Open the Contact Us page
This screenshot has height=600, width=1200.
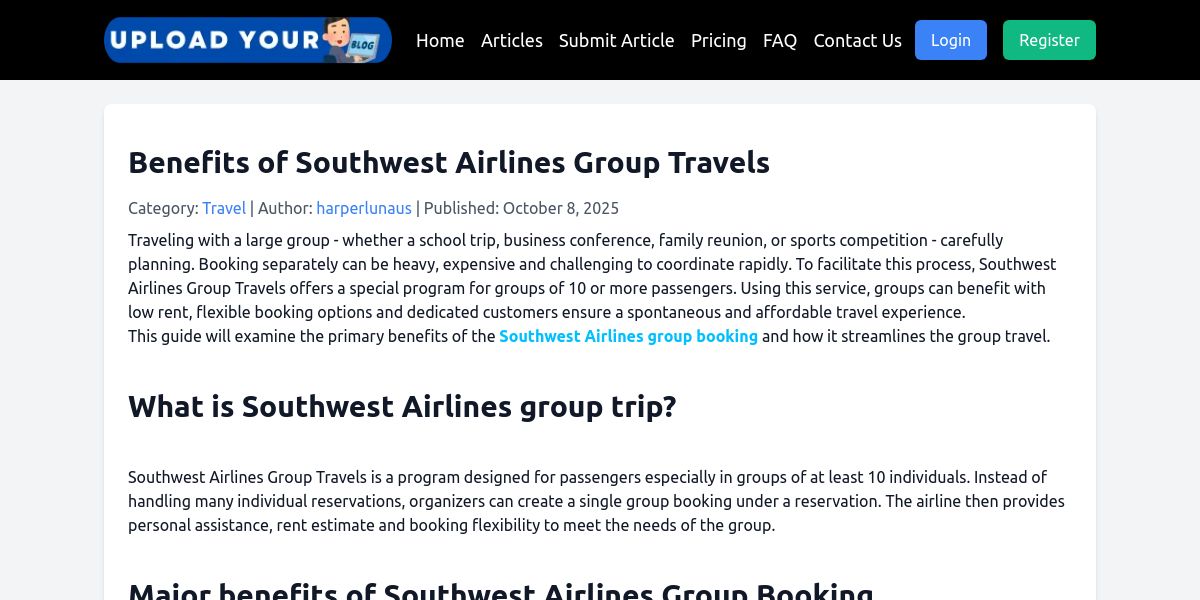(857, 40)
